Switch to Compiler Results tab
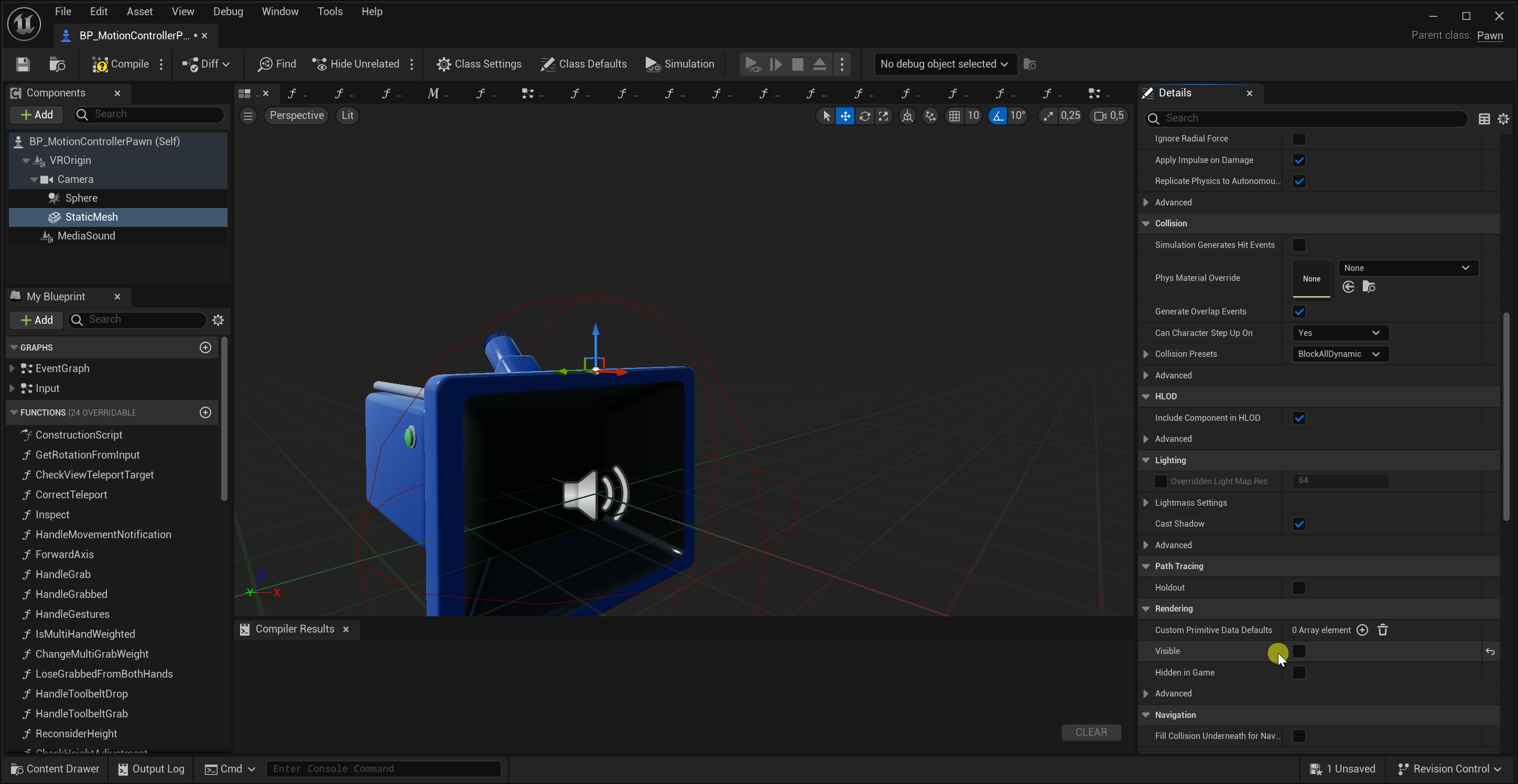Screen dimensions: 1518x784 point(294,629)
